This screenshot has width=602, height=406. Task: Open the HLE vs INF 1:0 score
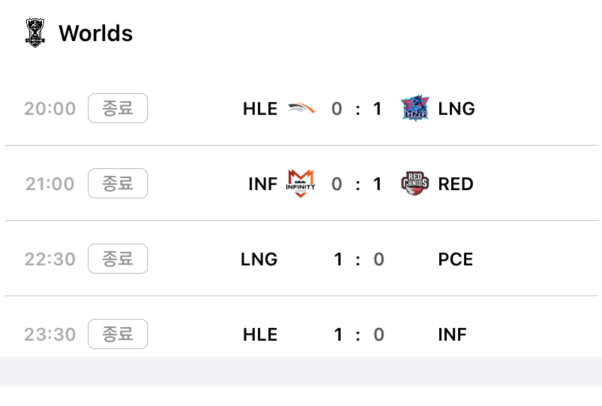[x=359, y=335]
